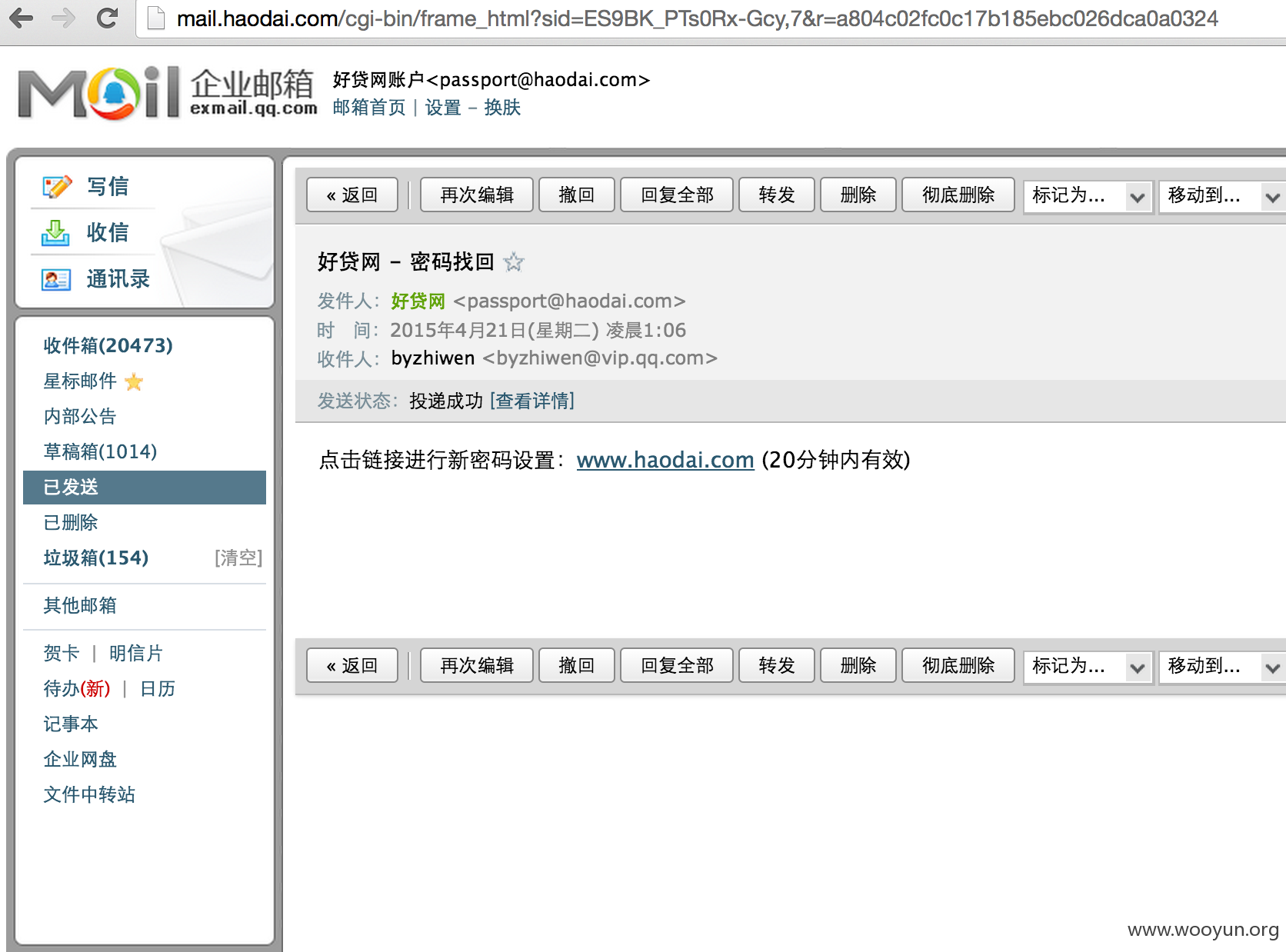
Task: Click the top 撤回 button
Action: pos(577,195)
